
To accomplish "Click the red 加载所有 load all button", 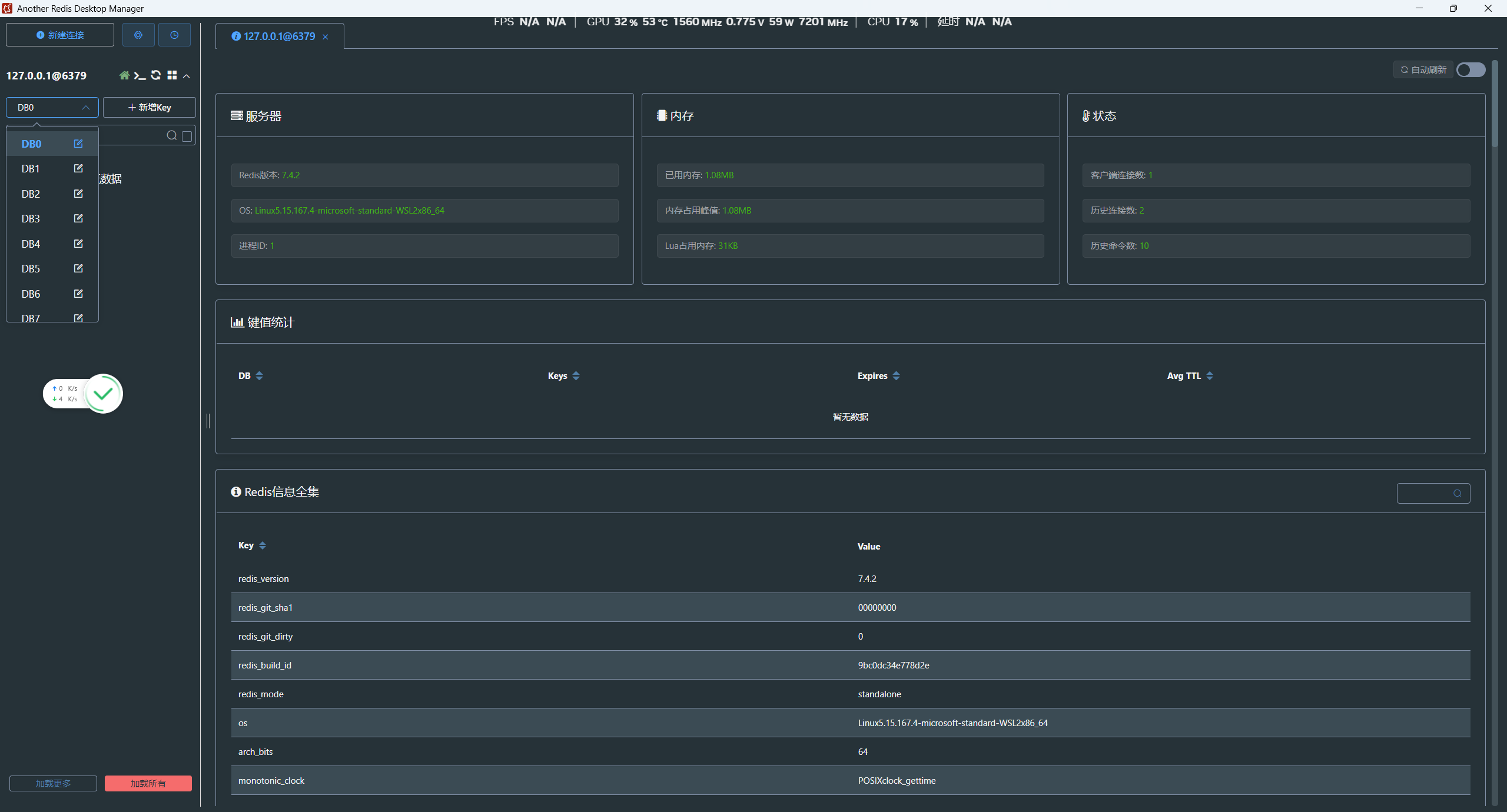I will pos(148,783).
